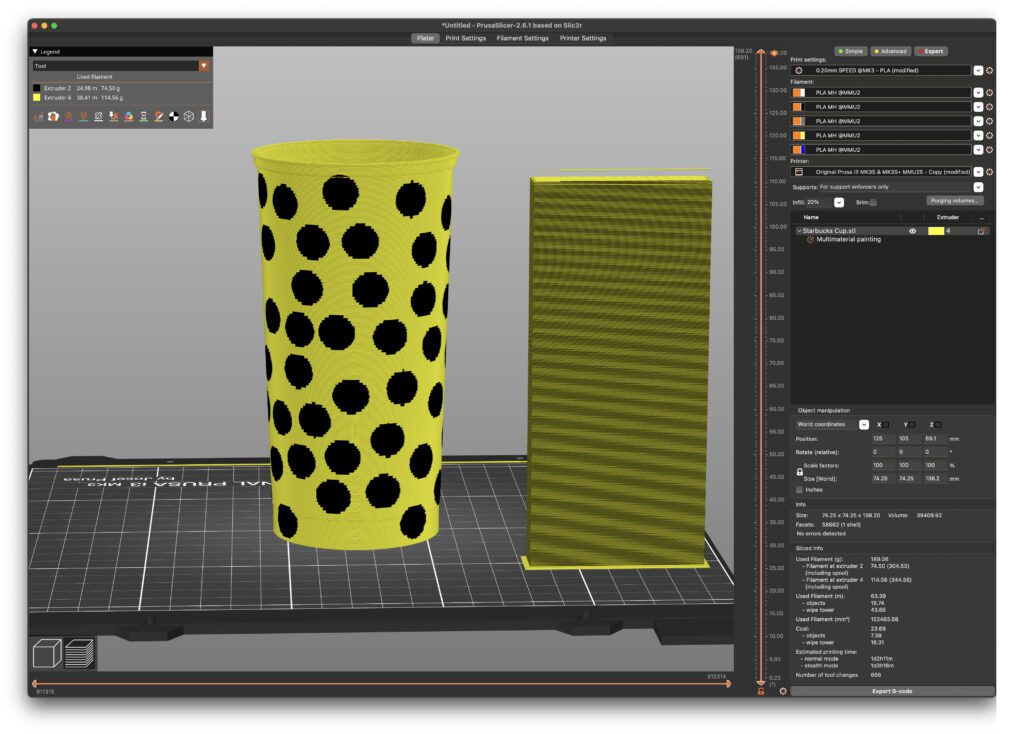Click the scale factors lock icon

click(799, 471)
